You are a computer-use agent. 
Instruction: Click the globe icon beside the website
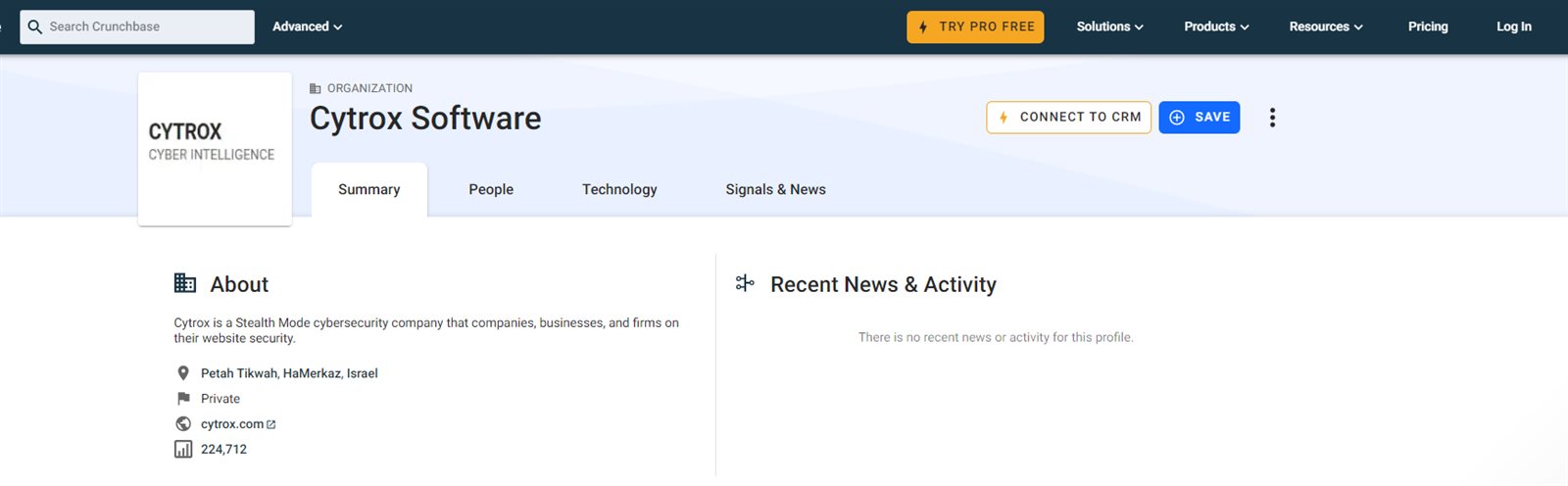pyautogui.click(x=183, y=424)
